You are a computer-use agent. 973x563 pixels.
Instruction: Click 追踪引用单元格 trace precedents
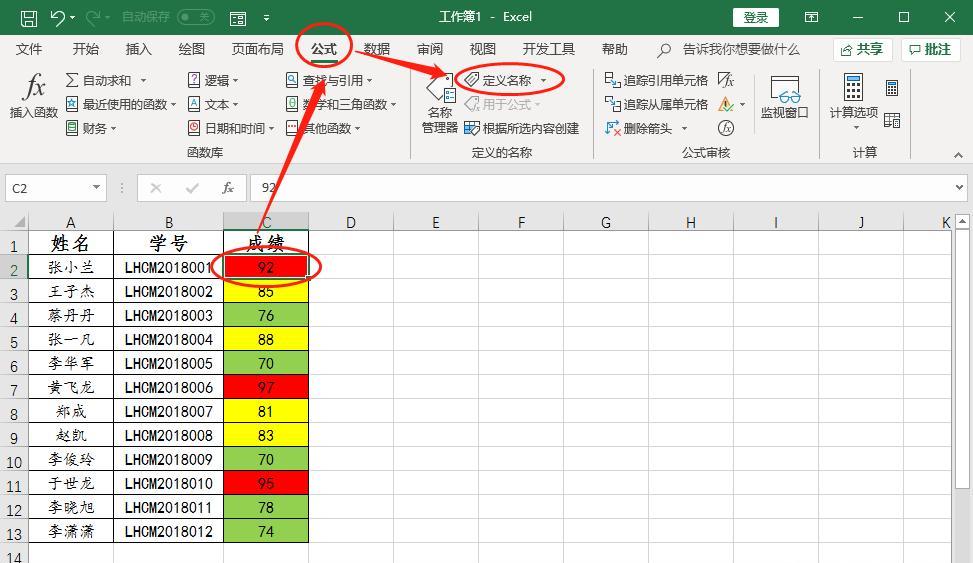[x=656, y=80]
